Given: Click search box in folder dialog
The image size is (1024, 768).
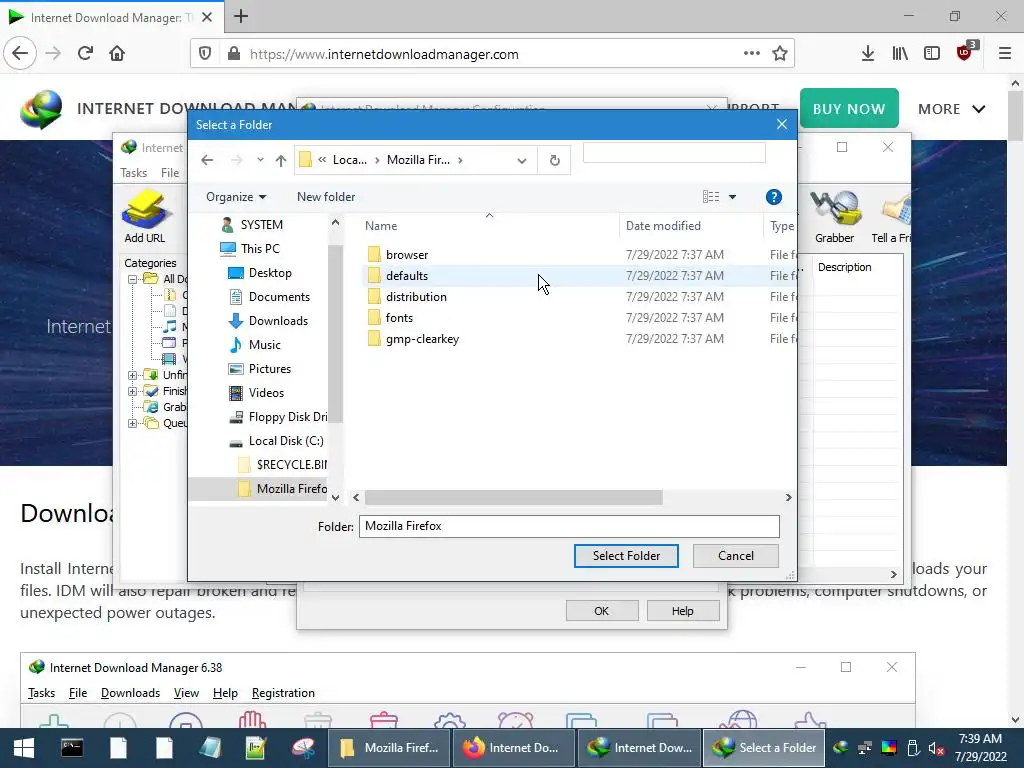Looking at the screenshot, I should click(674, 153).
